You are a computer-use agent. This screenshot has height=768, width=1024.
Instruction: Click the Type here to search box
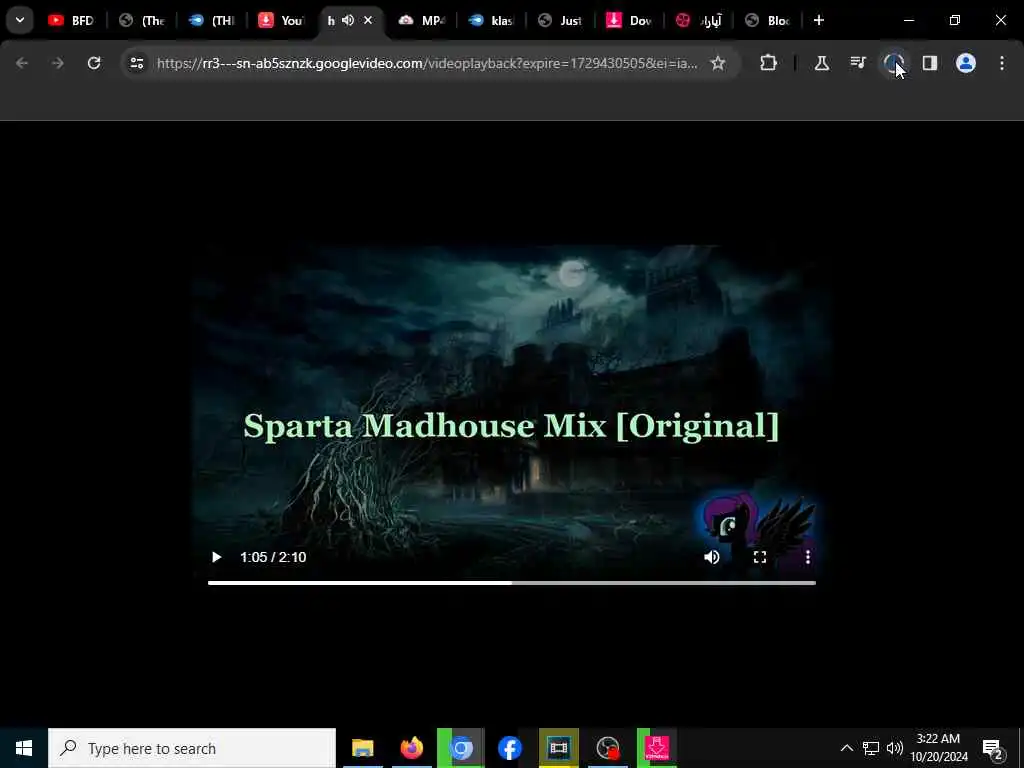tap(192, 748)
